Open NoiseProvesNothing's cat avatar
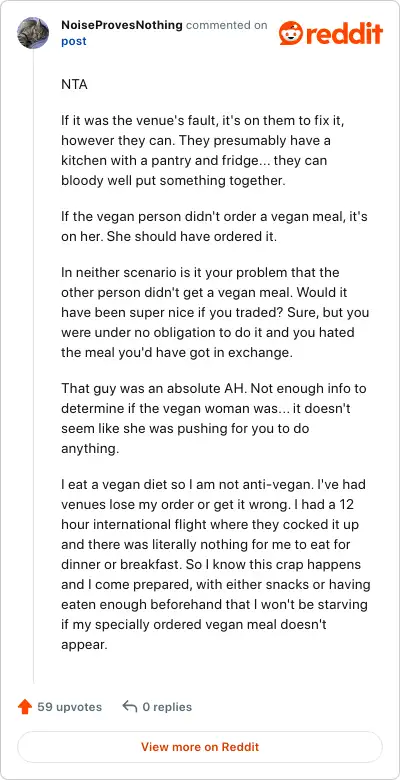The height and width of the screenshot is (780, 400). pos(33,33)
